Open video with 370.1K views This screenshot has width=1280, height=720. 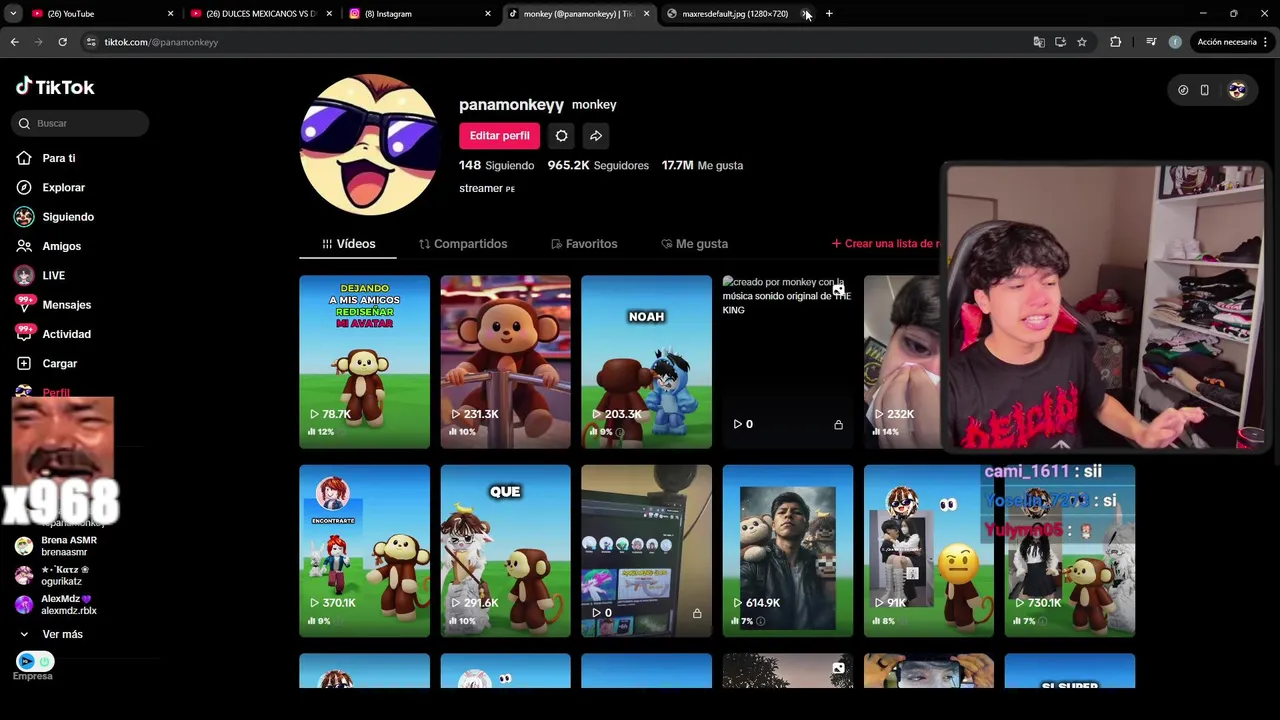(x=364, y=551)
